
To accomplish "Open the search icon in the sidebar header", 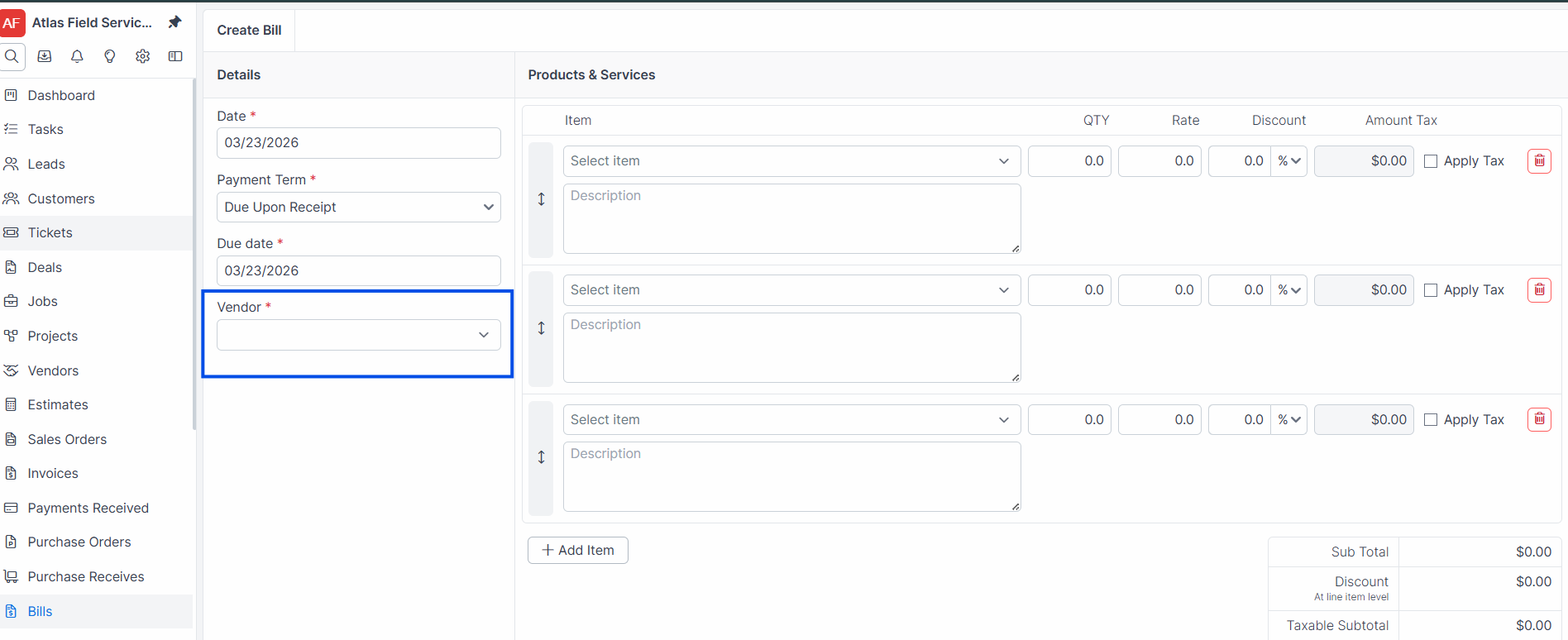I will pyautogui.click(x=12, y=56).
